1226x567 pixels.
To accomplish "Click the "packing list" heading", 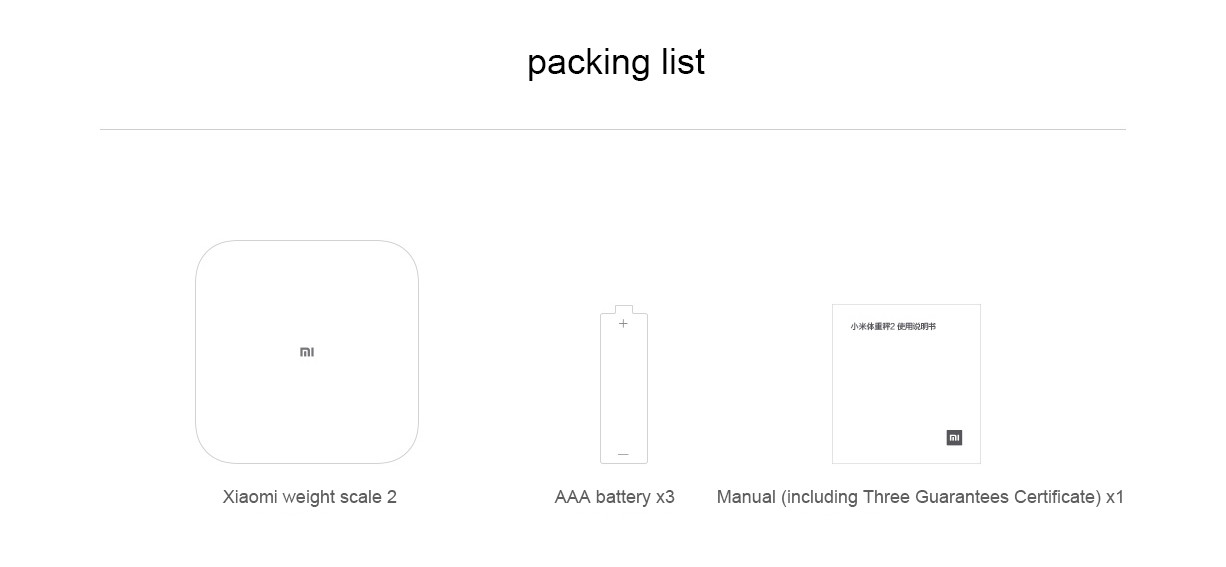I will point(616,62).
